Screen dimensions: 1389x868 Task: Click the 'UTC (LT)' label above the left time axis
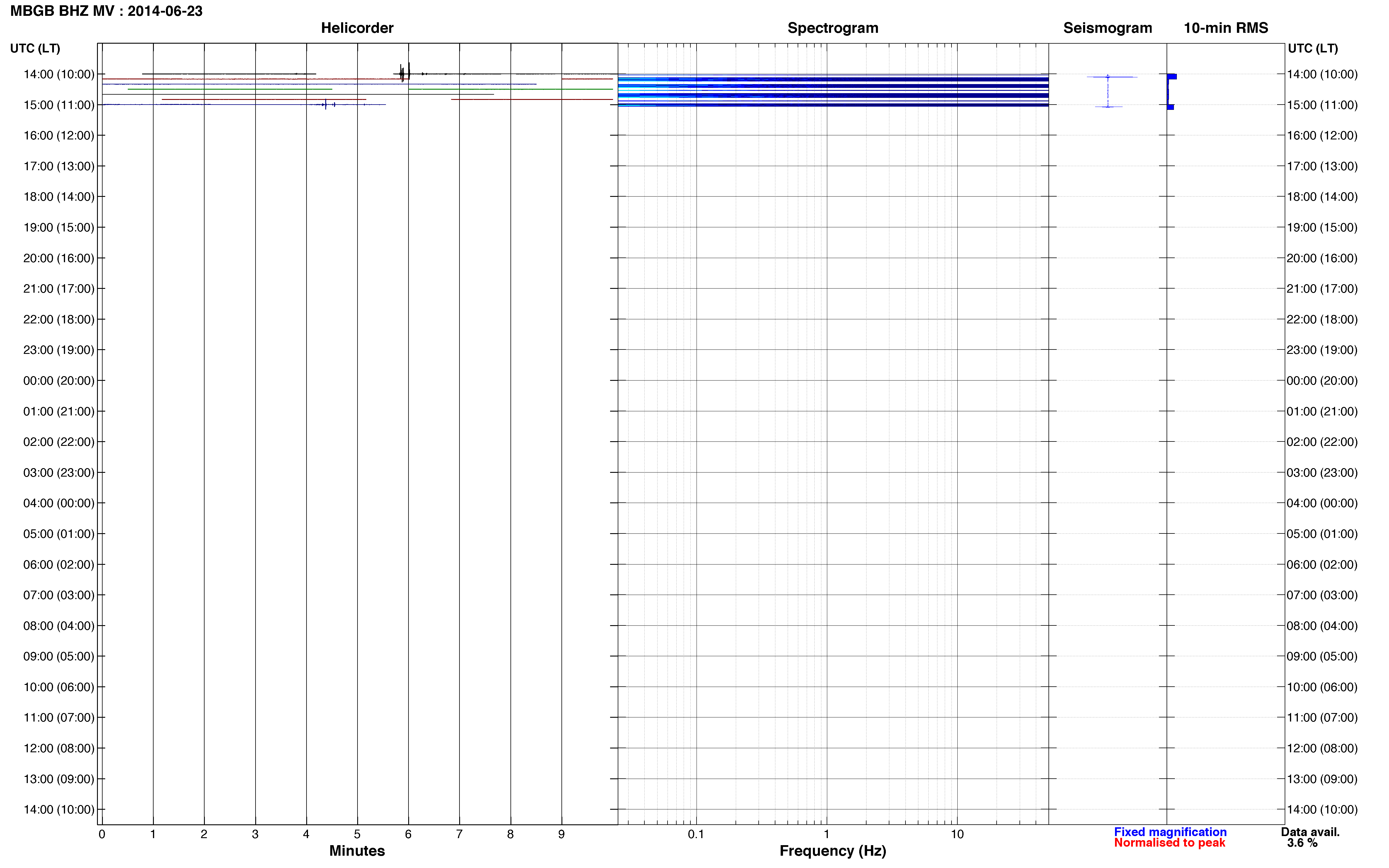pyautogui.click(x=35, y=49)
